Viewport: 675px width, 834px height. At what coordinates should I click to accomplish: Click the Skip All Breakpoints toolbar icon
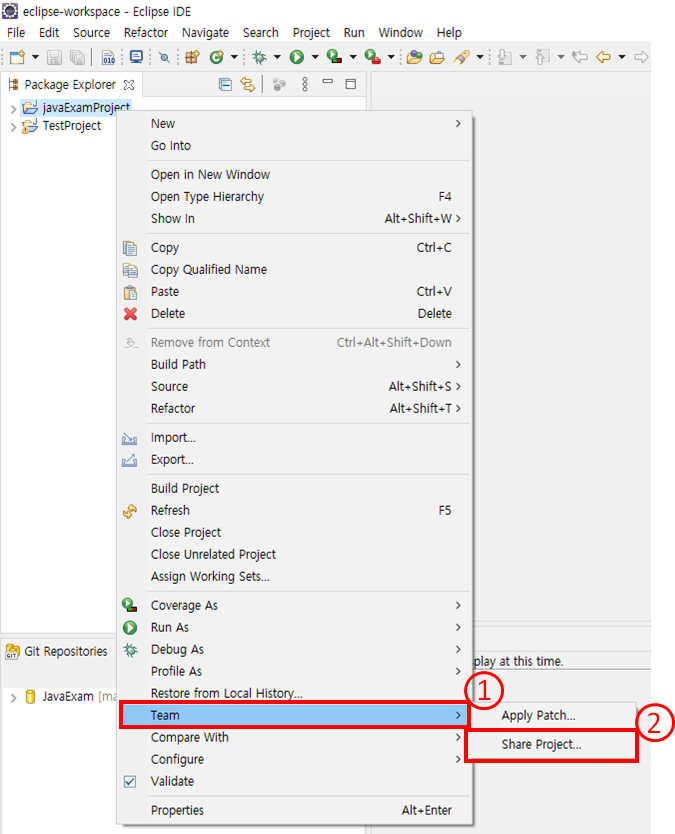point(165,57)
